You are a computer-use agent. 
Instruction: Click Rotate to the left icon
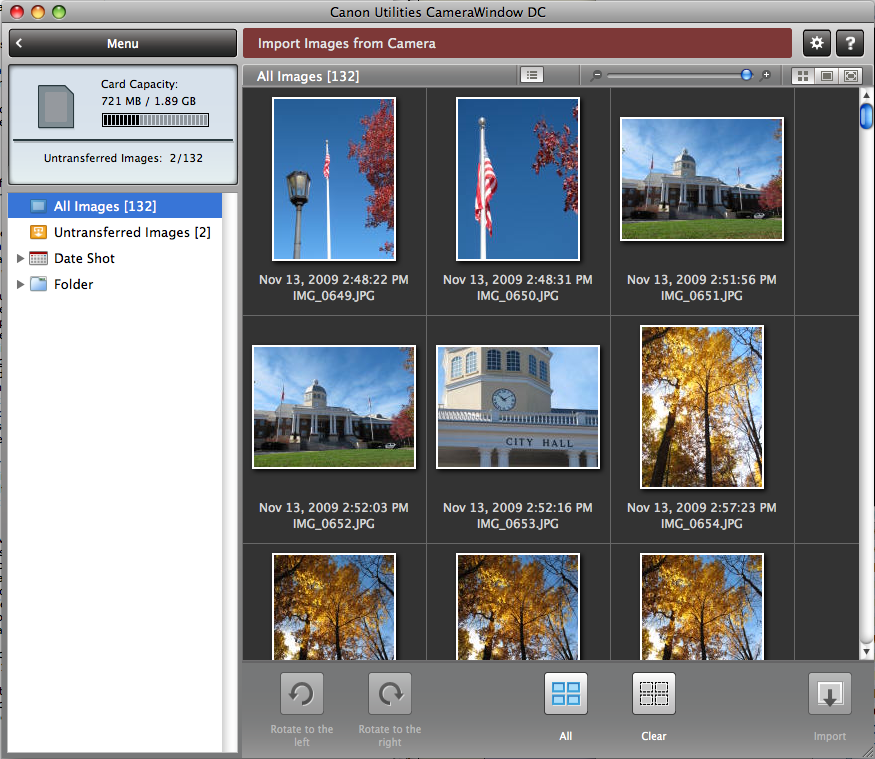[301, 694]
